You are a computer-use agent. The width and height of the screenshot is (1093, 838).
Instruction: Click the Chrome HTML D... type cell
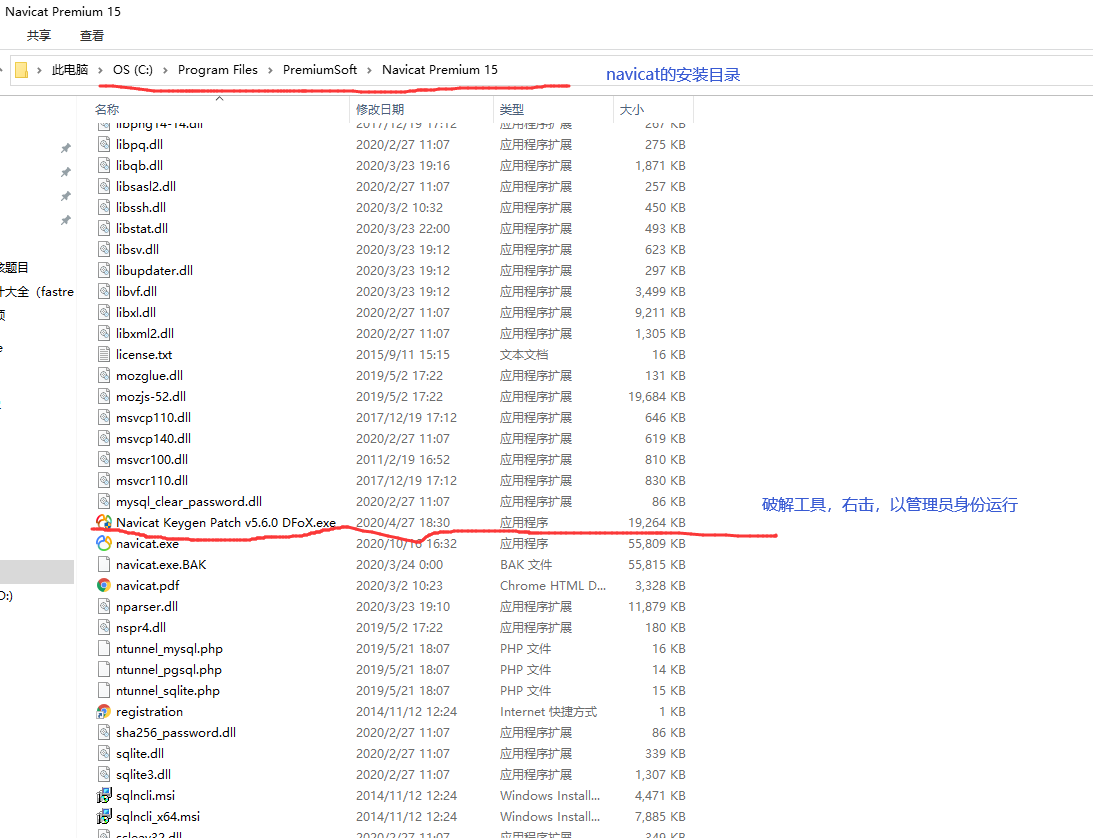point(553,585)
